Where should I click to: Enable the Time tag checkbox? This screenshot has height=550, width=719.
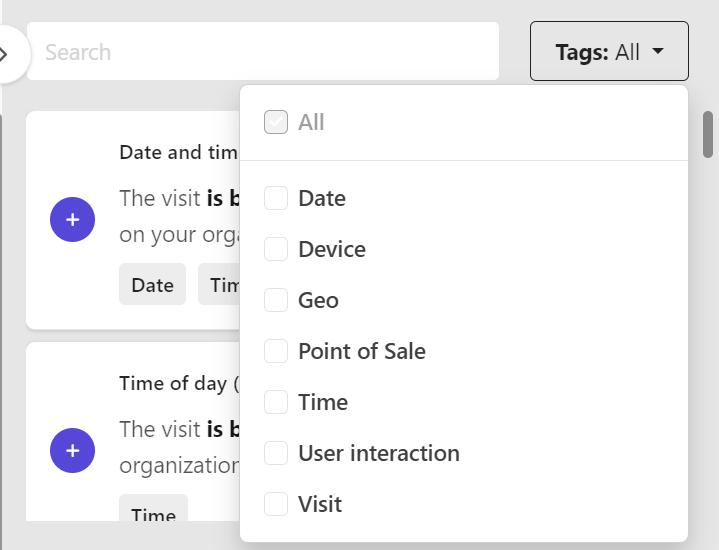pyautogui.click(x=276, y=402)
